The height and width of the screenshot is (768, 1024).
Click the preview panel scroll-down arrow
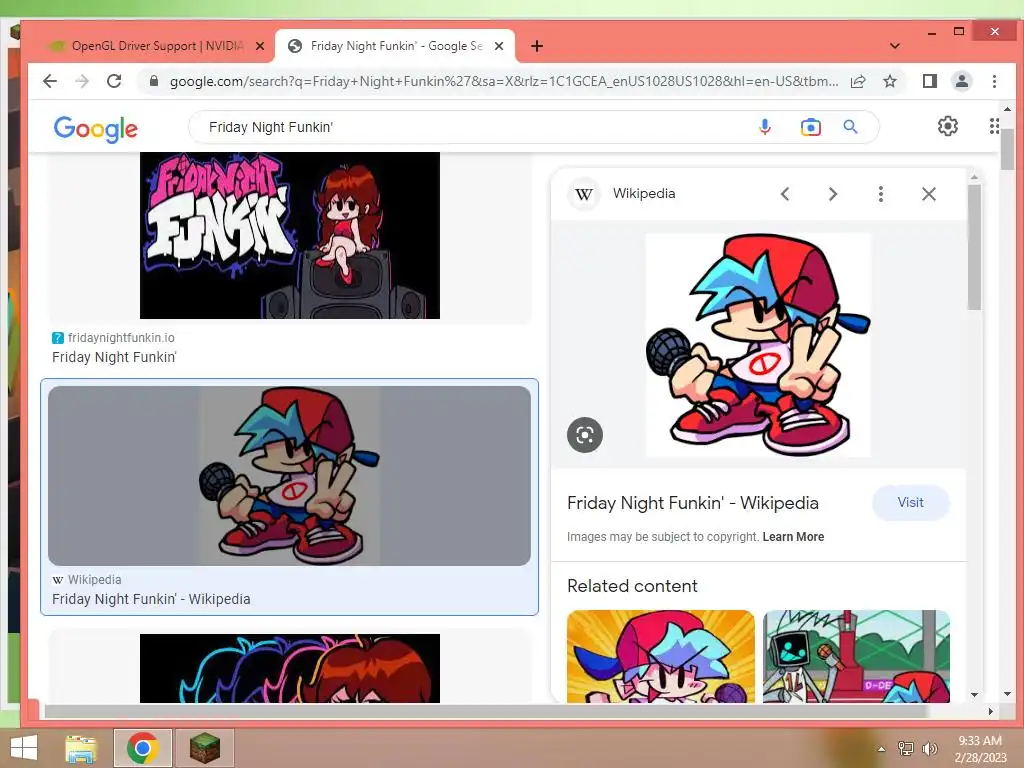click(974, 694)
